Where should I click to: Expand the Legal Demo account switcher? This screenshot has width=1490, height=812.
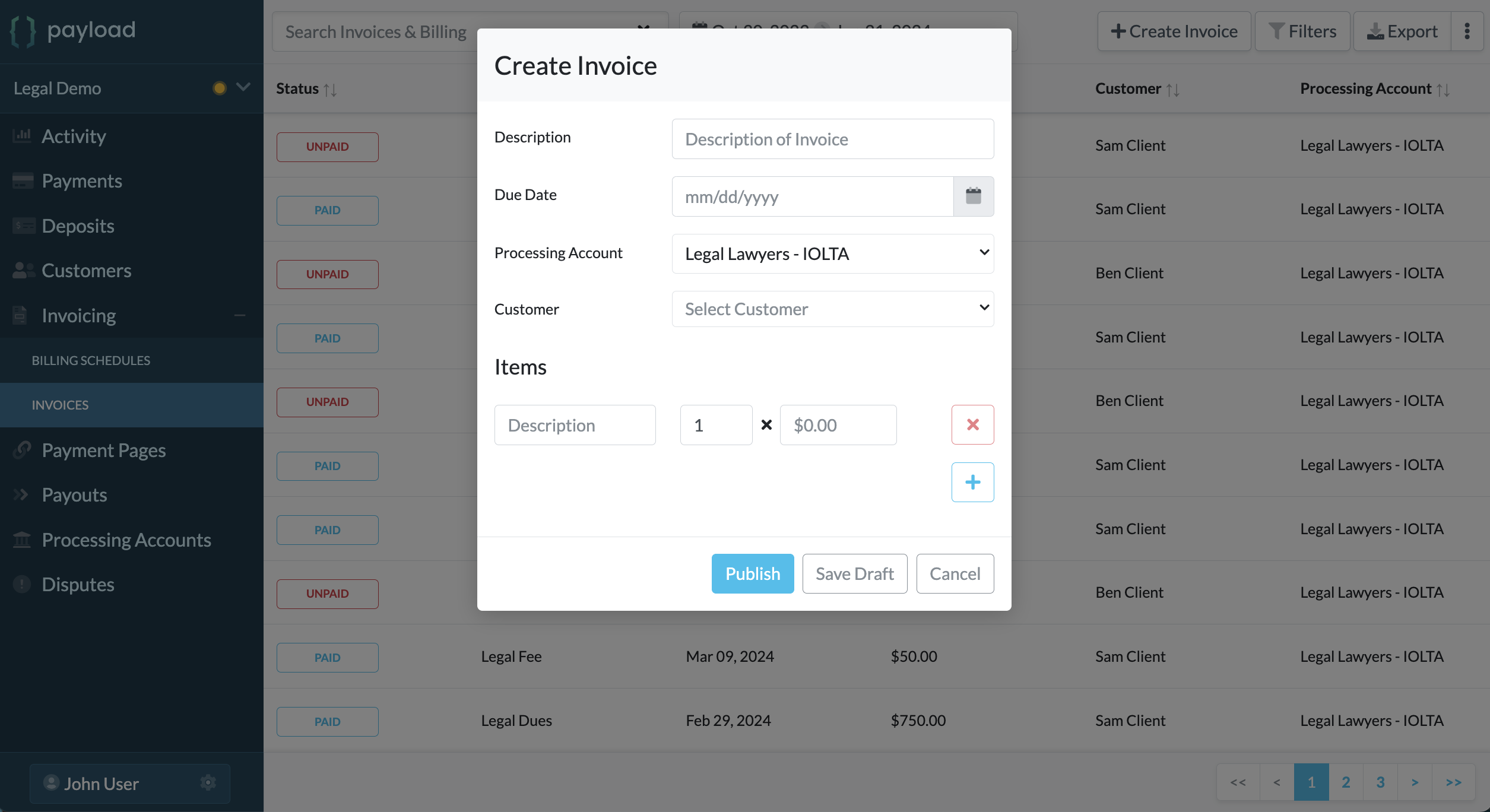pos(243,87)
